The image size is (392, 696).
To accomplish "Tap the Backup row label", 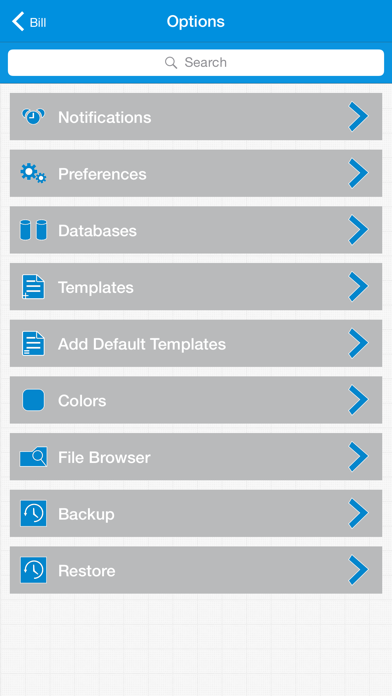I will click(x=86, y=514).
